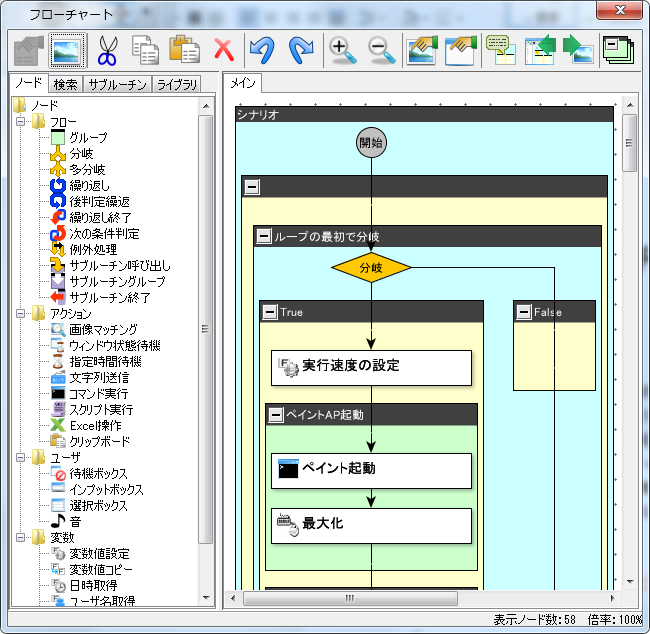Screen dimensions: 650x634
Task: Select スクリプト実行 action in tree
Action: click(x=101, y=409)
